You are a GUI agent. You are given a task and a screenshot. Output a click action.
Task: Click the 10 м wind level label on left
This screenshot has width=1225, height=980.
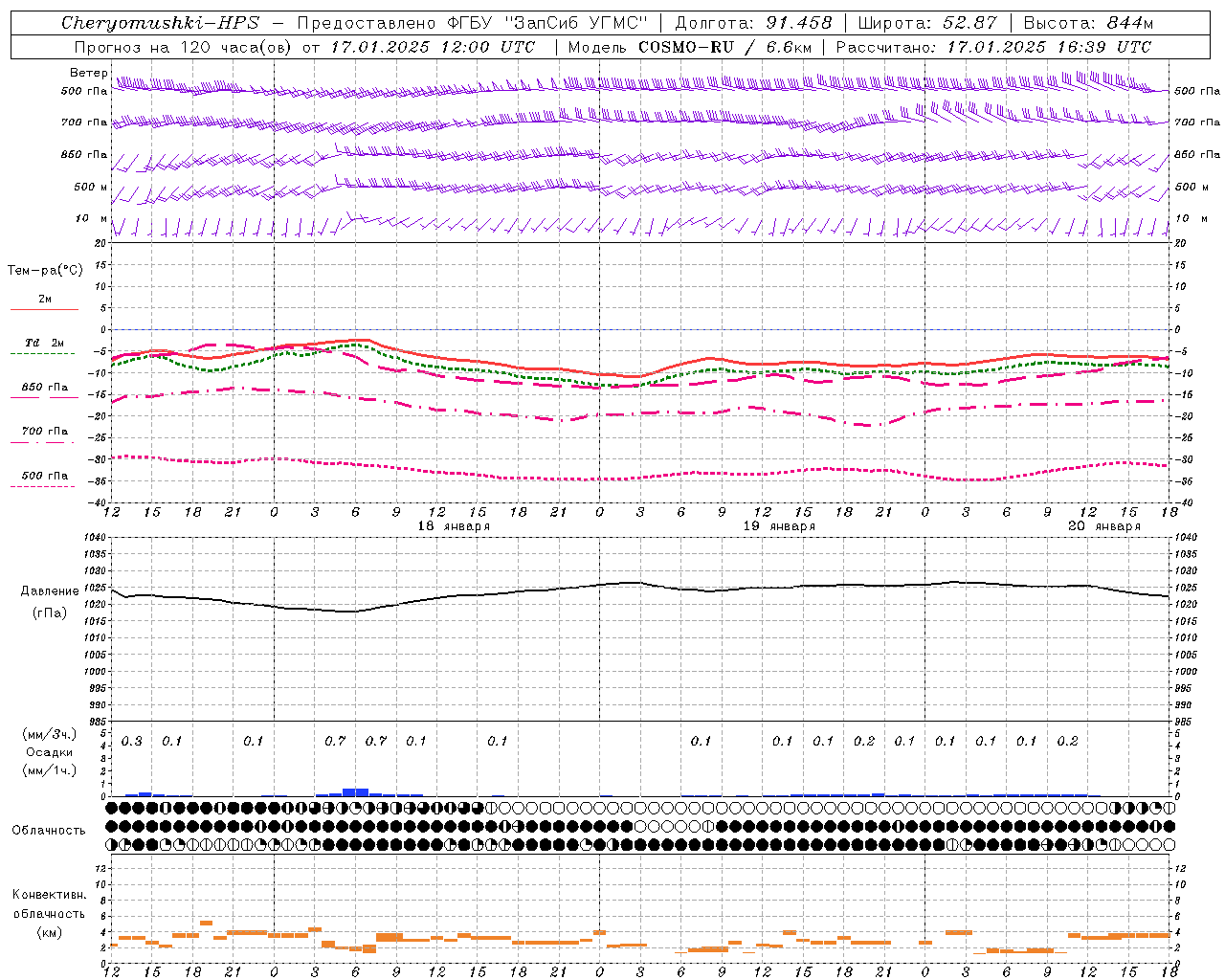pos(91,219)
